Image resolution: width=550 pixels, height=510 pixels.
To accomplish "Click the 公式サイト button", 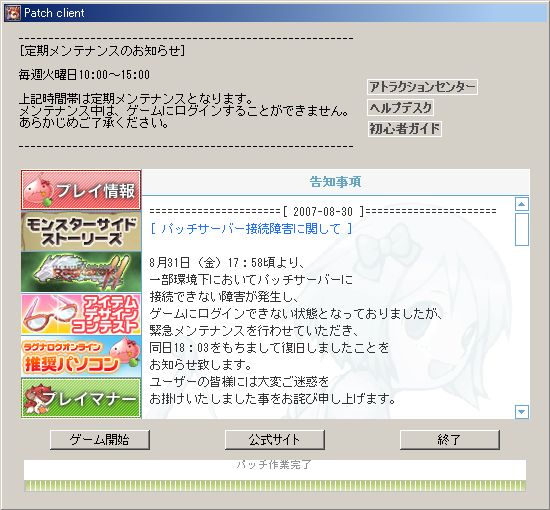I will coord(275,439).
